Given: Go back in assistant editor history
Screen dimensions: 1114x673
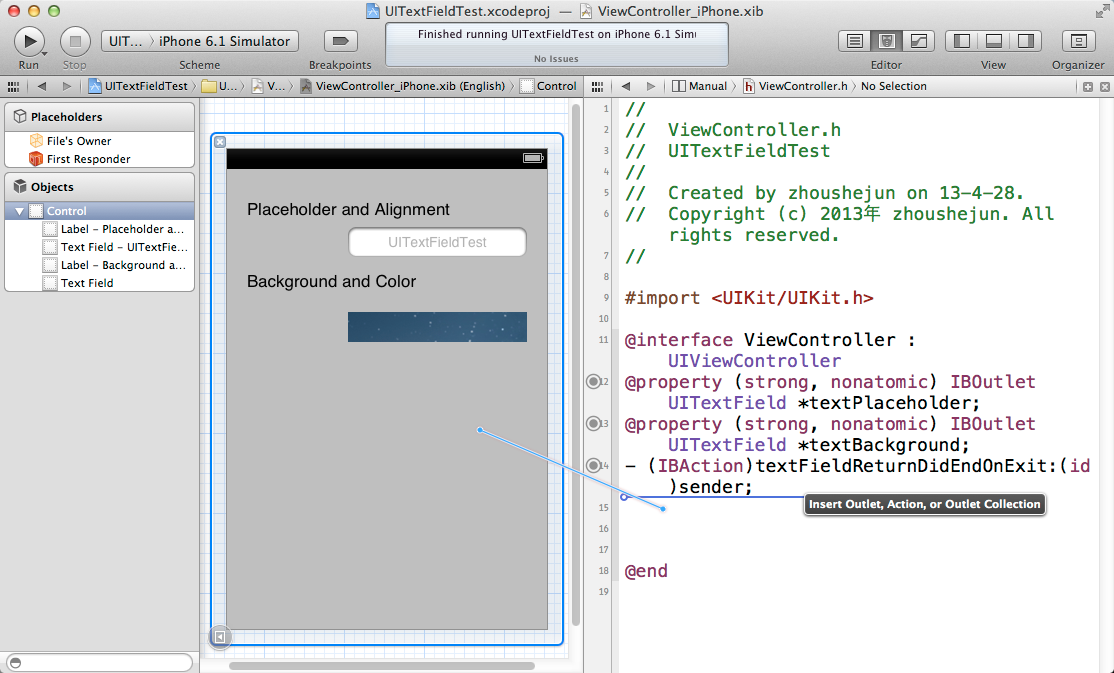Looking at the screenshot, I should (x=626, y=87).
